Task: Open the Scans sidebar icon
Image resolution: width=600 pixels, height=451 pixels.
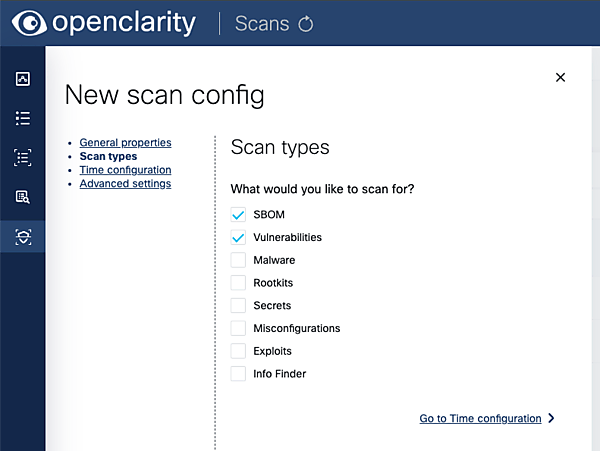Action: coord(23,236)
